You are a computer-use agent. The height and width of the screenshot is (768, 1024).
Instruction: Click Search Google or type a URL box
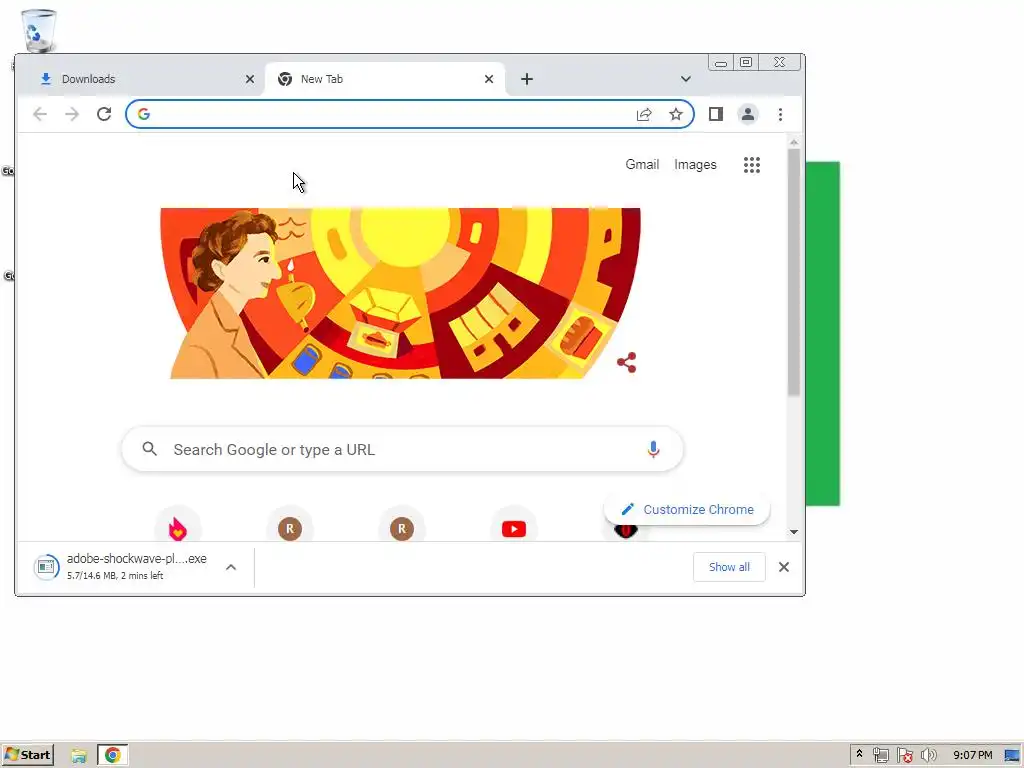point(402,449)
